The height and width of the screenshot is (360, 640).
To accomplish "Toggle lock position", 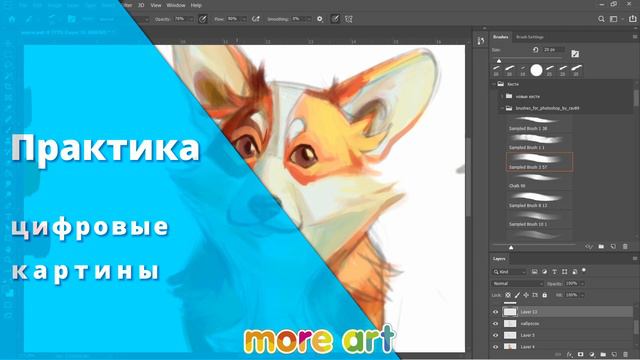I will [x=526, y=295].
